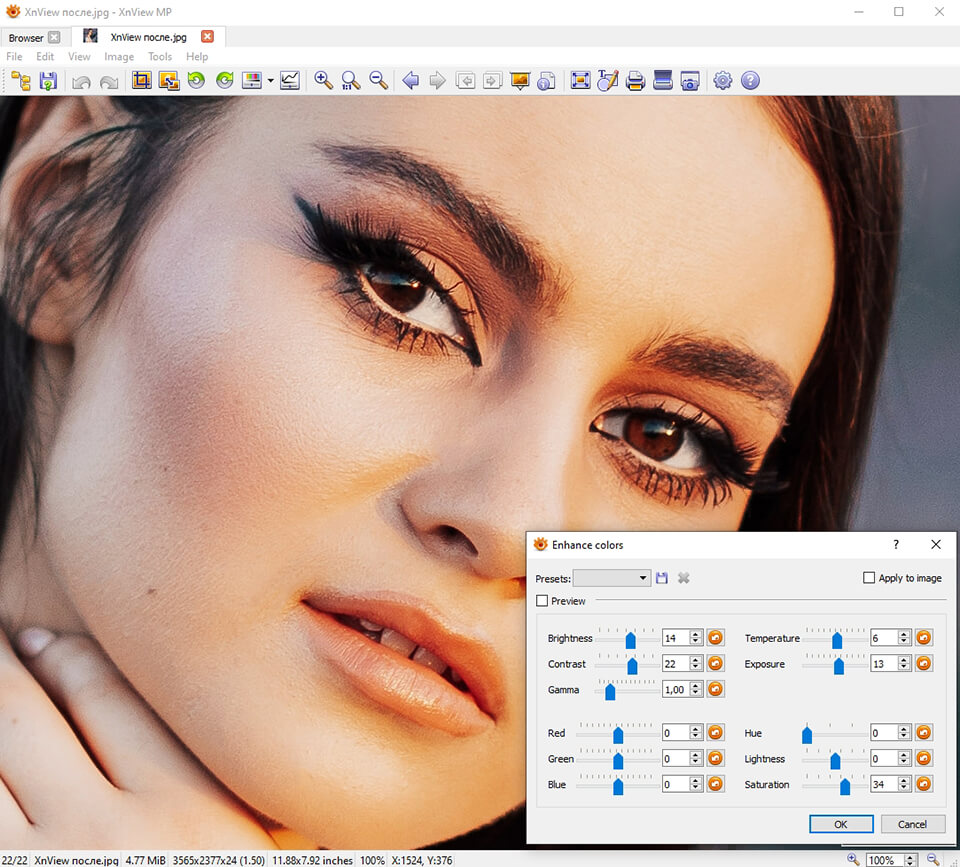Open the display mode dropdown arrow in toolbar
This screenshot has height=867, width=960.
(x=270, y=81)
